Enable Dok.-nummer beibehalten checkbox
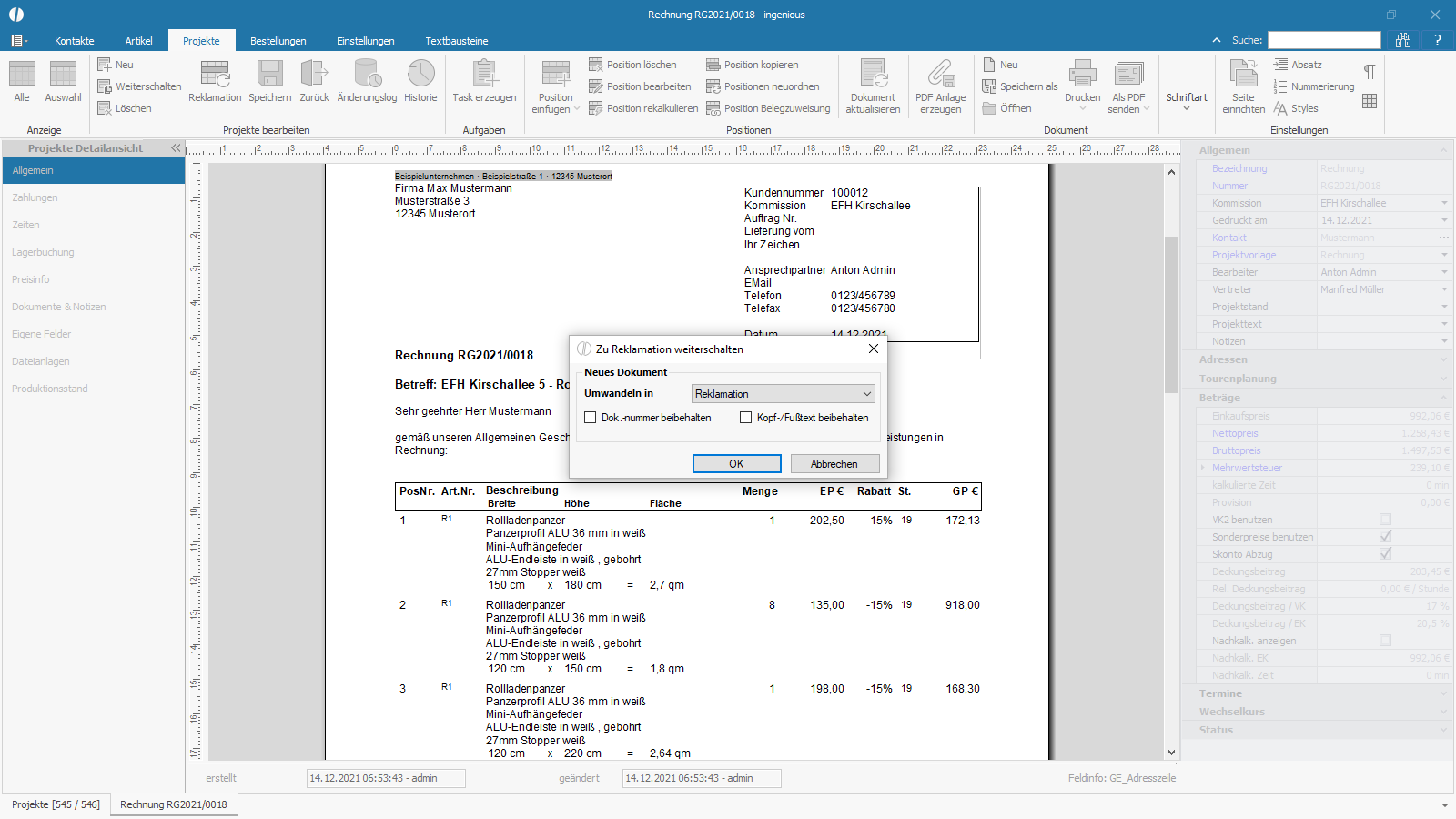 [590, 418]
